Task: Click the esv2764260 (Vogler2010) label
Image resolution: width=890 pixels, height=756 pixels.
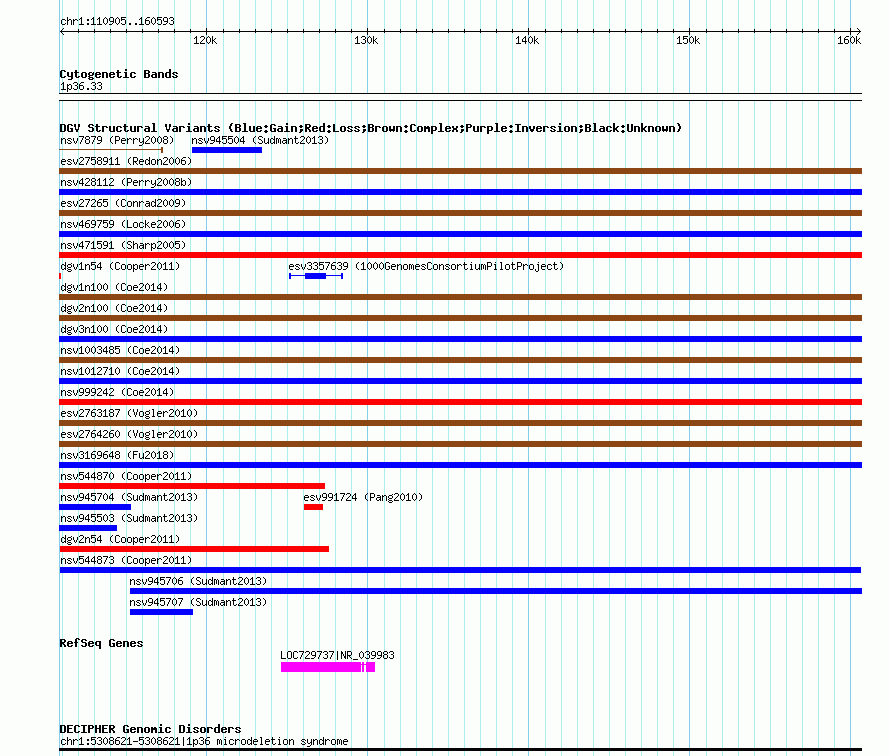Action: pyautogui.click(x=129, y=434)
